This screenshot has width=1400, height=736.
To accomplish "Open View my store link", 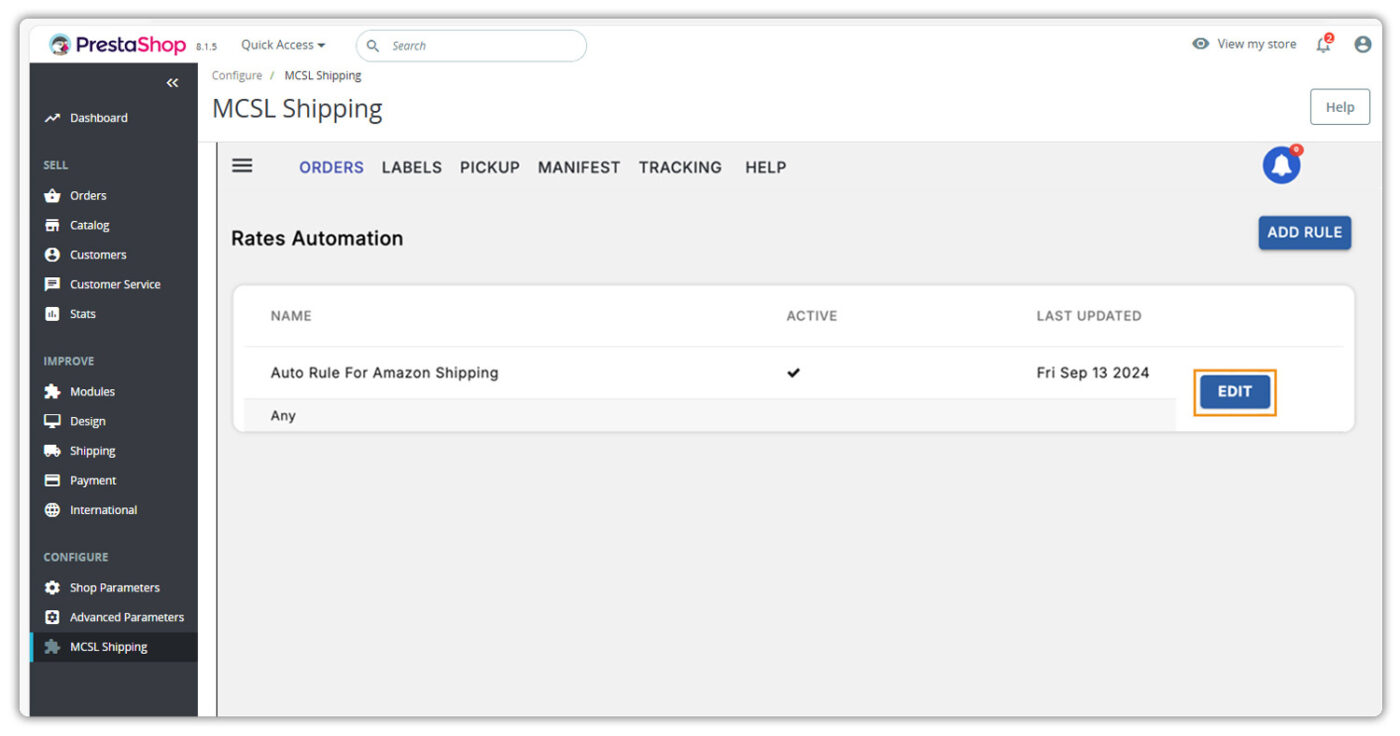I will coord(1256,44).
